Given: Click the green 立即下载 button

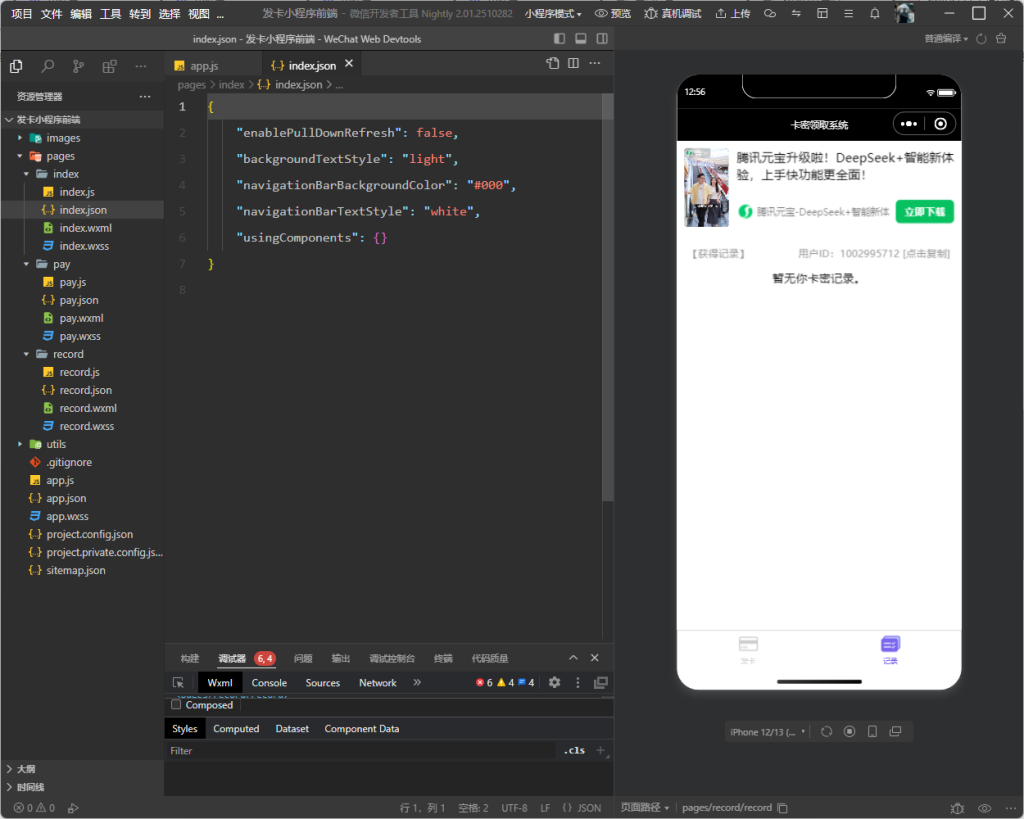Looking at the screenshot, I should pyautogui.click(x=924, y=212).
